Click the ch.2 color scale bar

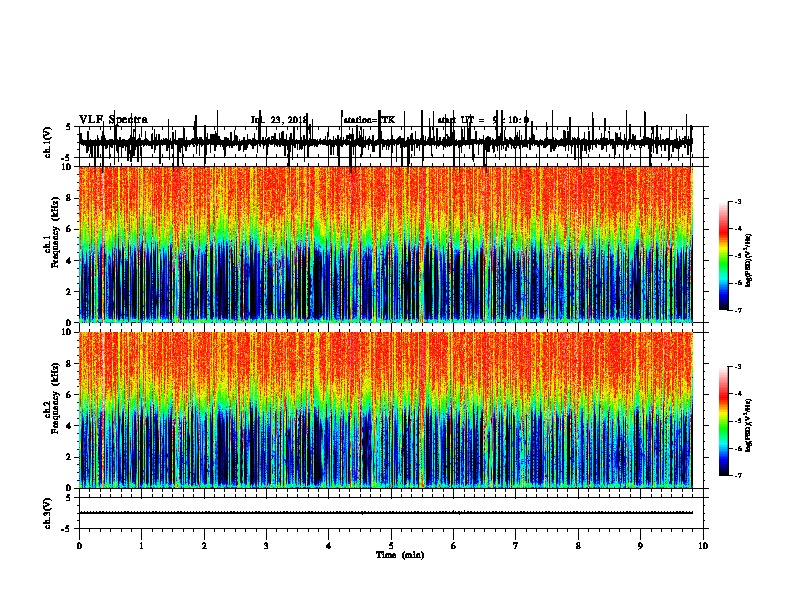[724, 421]
